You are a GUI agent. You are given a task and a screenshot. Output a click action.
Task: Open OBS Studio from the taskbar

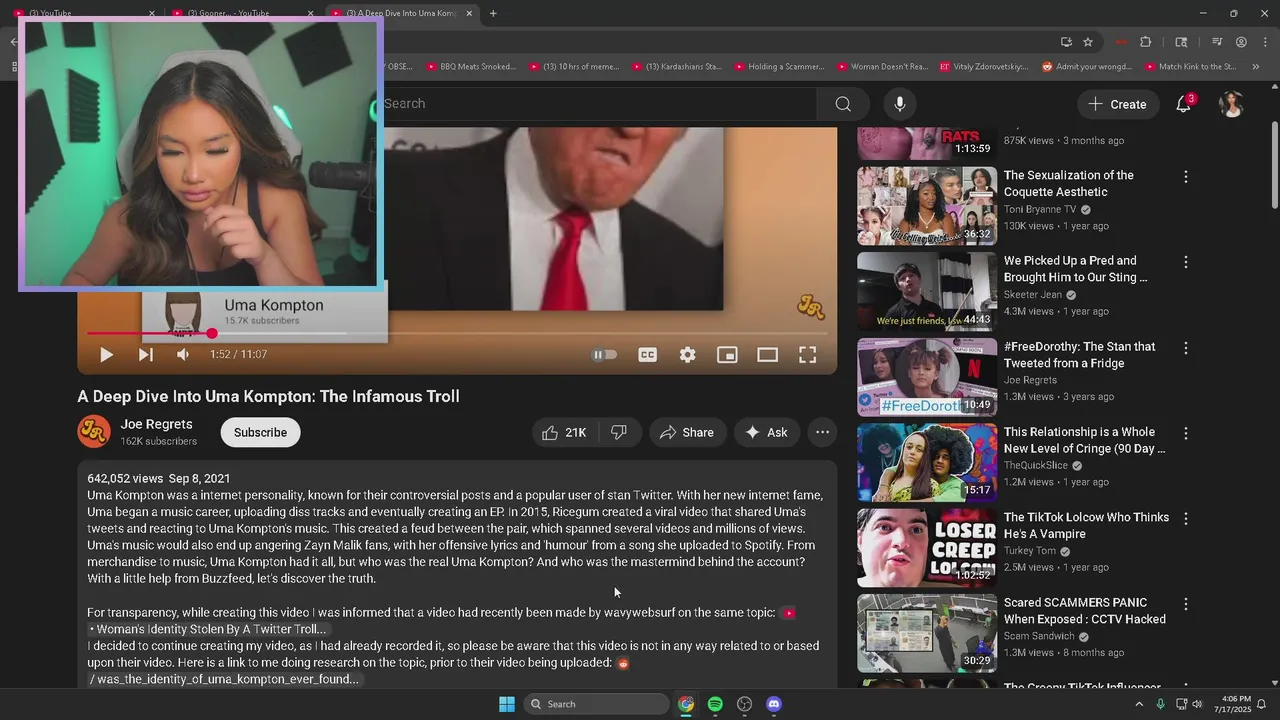pyautogui.click(x=744, y=704)
